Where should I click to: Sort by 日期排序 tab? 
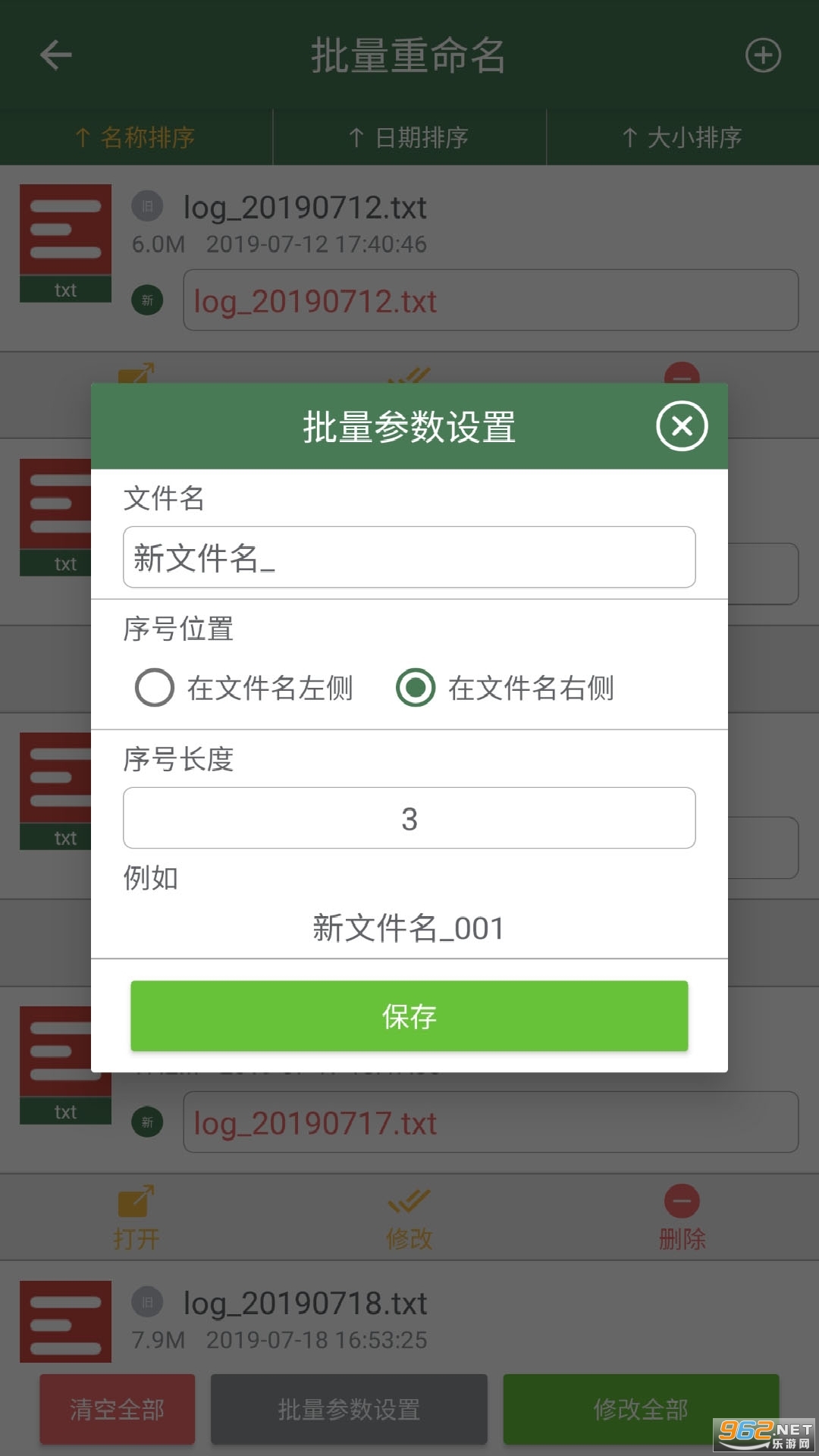[409, 137]
